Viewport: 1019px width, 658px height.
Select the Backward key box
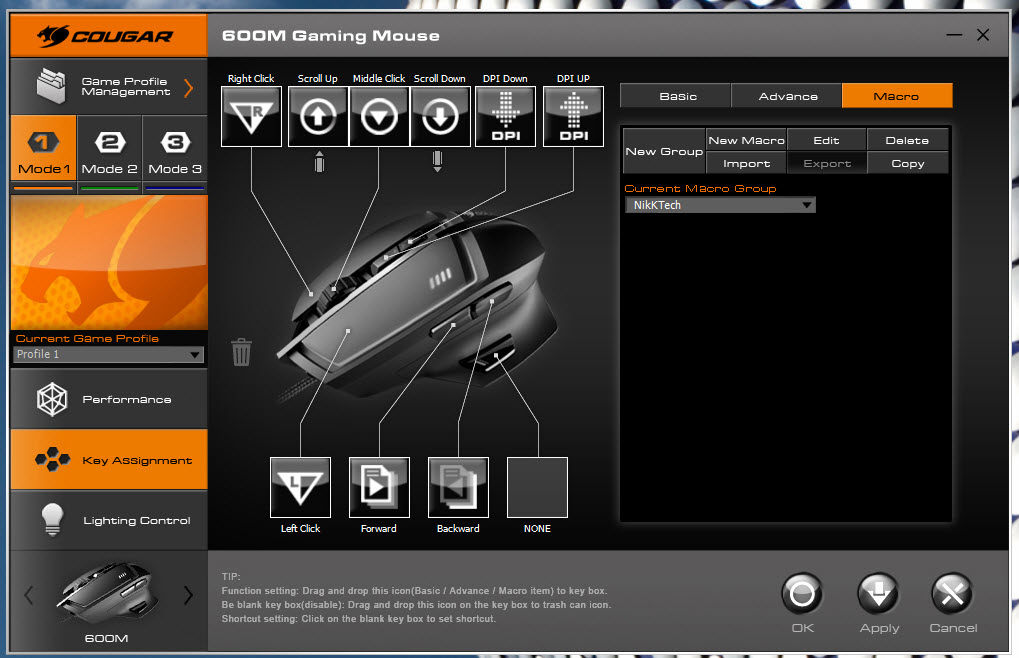tap(458, 487)
